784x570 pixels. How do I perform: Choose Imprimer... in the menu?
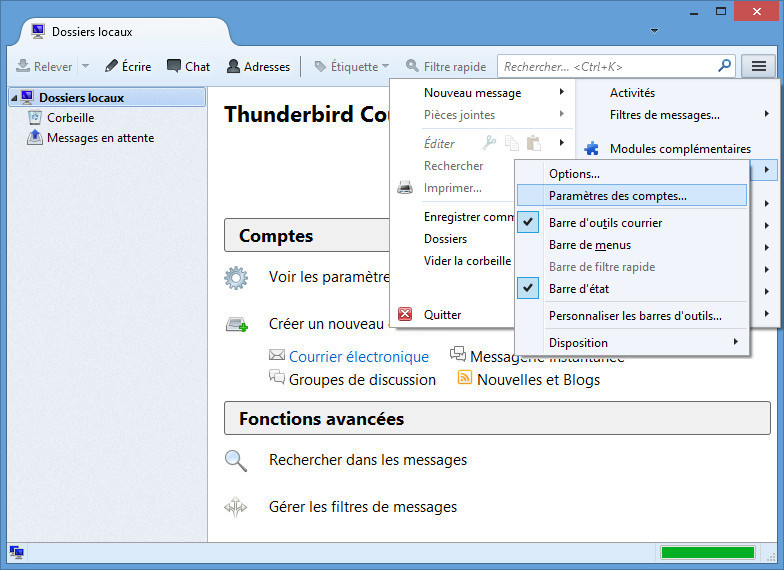coord(452,188)
